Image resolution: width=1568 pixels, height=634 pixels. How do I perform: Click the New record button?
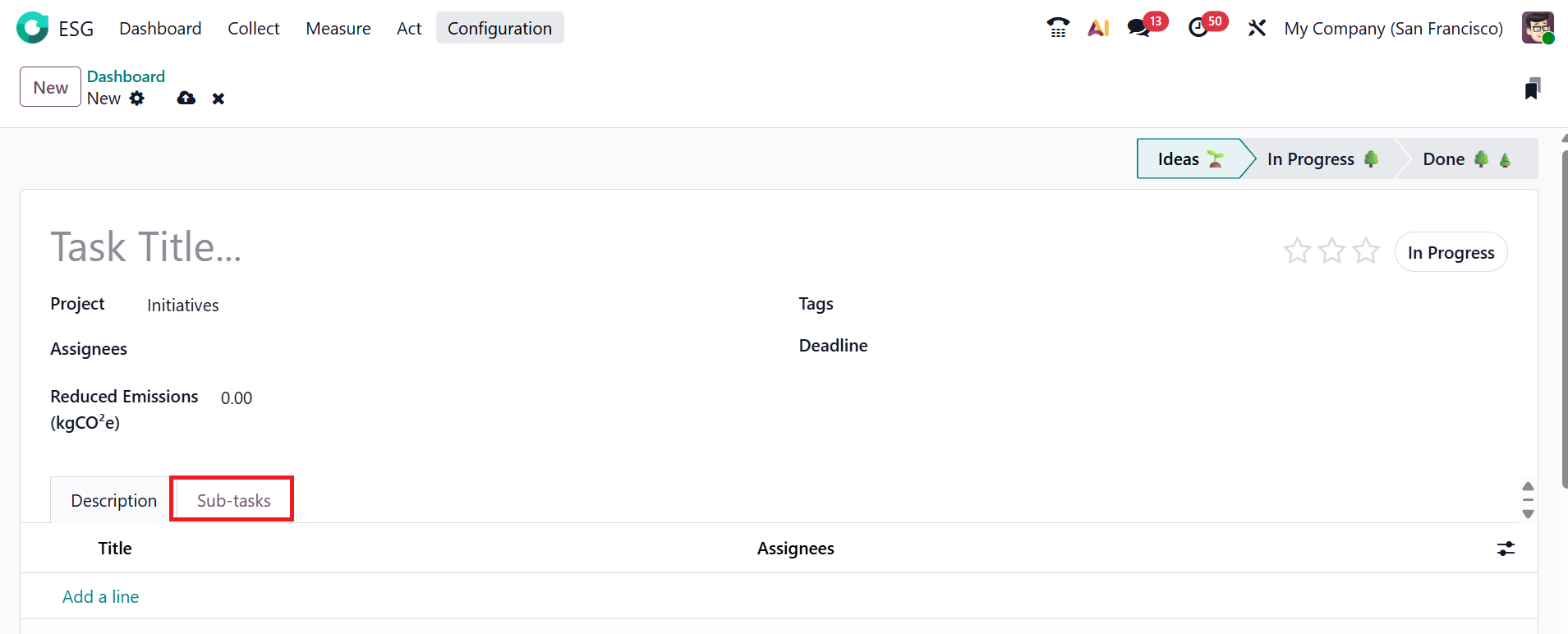50,87
